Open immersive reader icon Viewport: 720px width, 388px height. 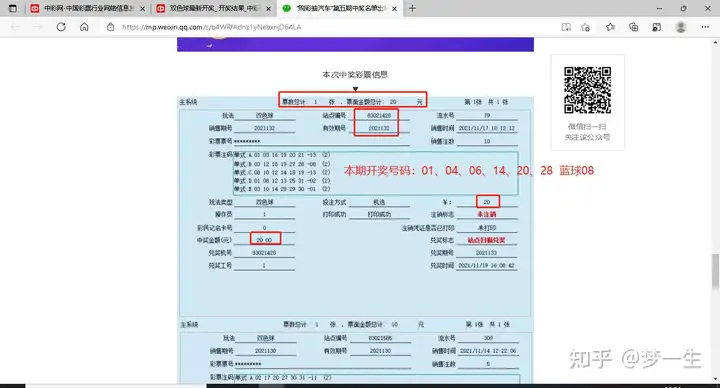tap(566, 27)
